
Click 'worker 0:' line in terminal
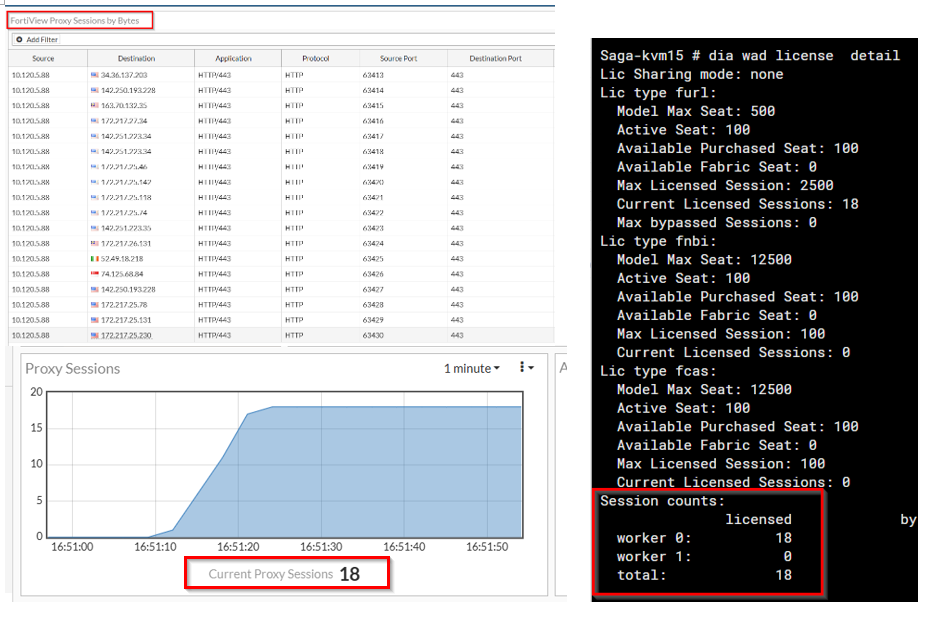point(704,538)
